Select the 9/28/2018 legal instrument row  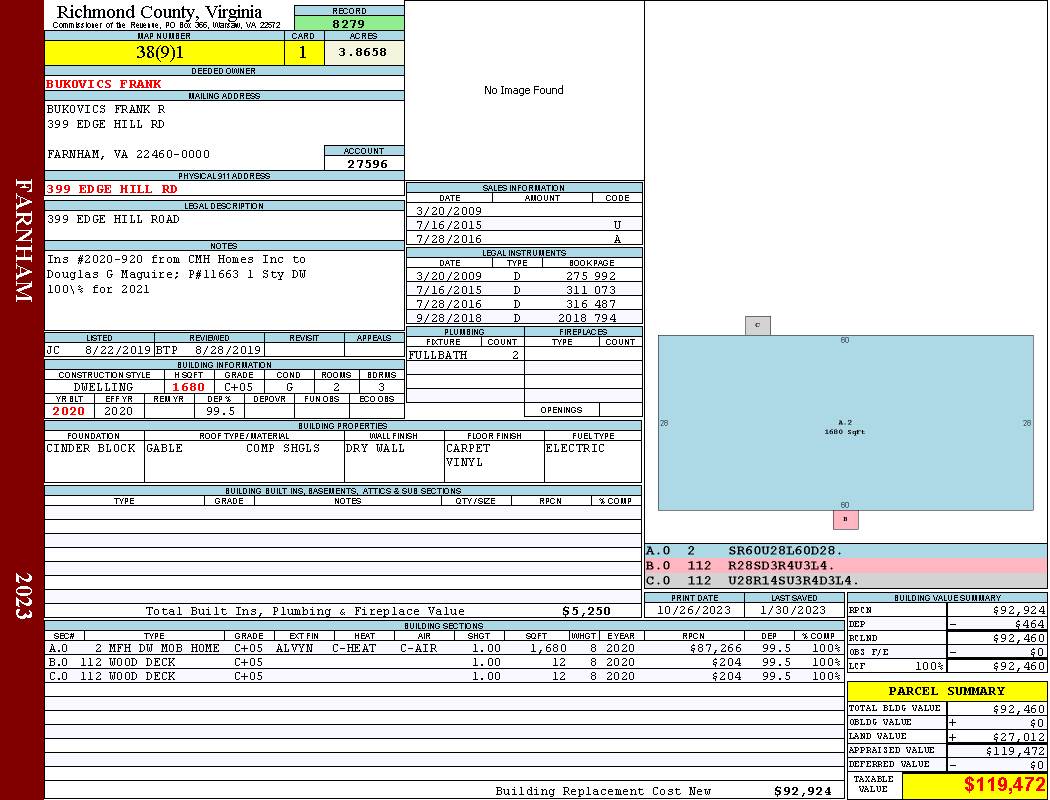pos(524,319)
